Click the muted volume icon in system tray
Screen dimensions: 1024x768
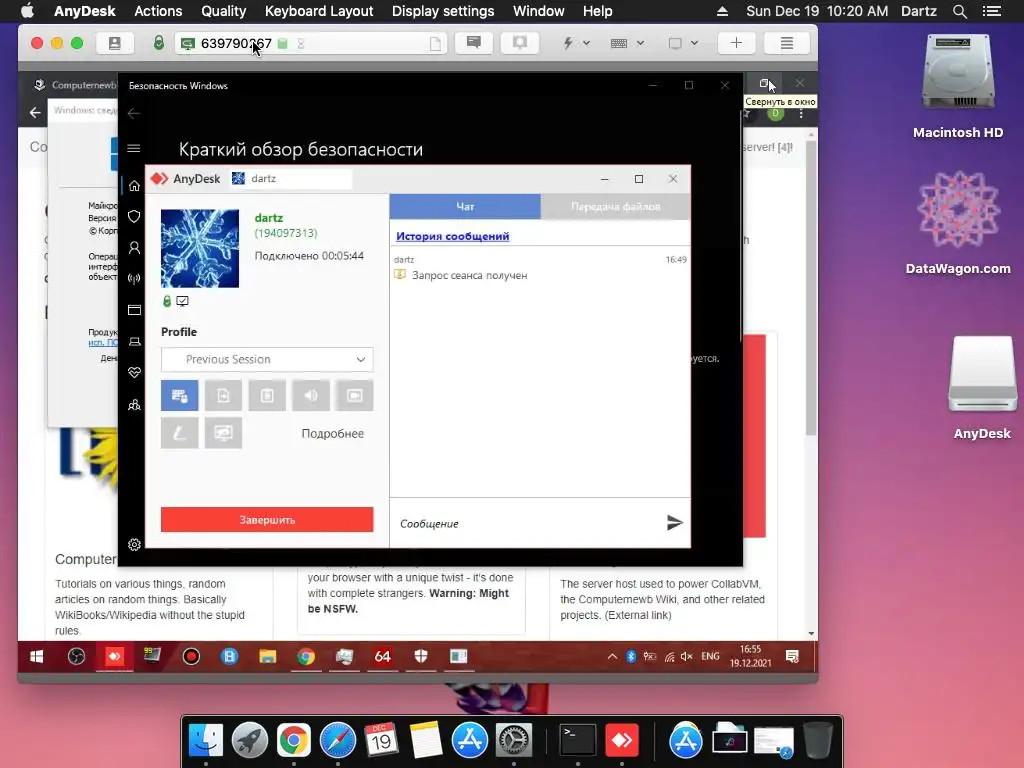pyautogui.click(x=686, y=656)
